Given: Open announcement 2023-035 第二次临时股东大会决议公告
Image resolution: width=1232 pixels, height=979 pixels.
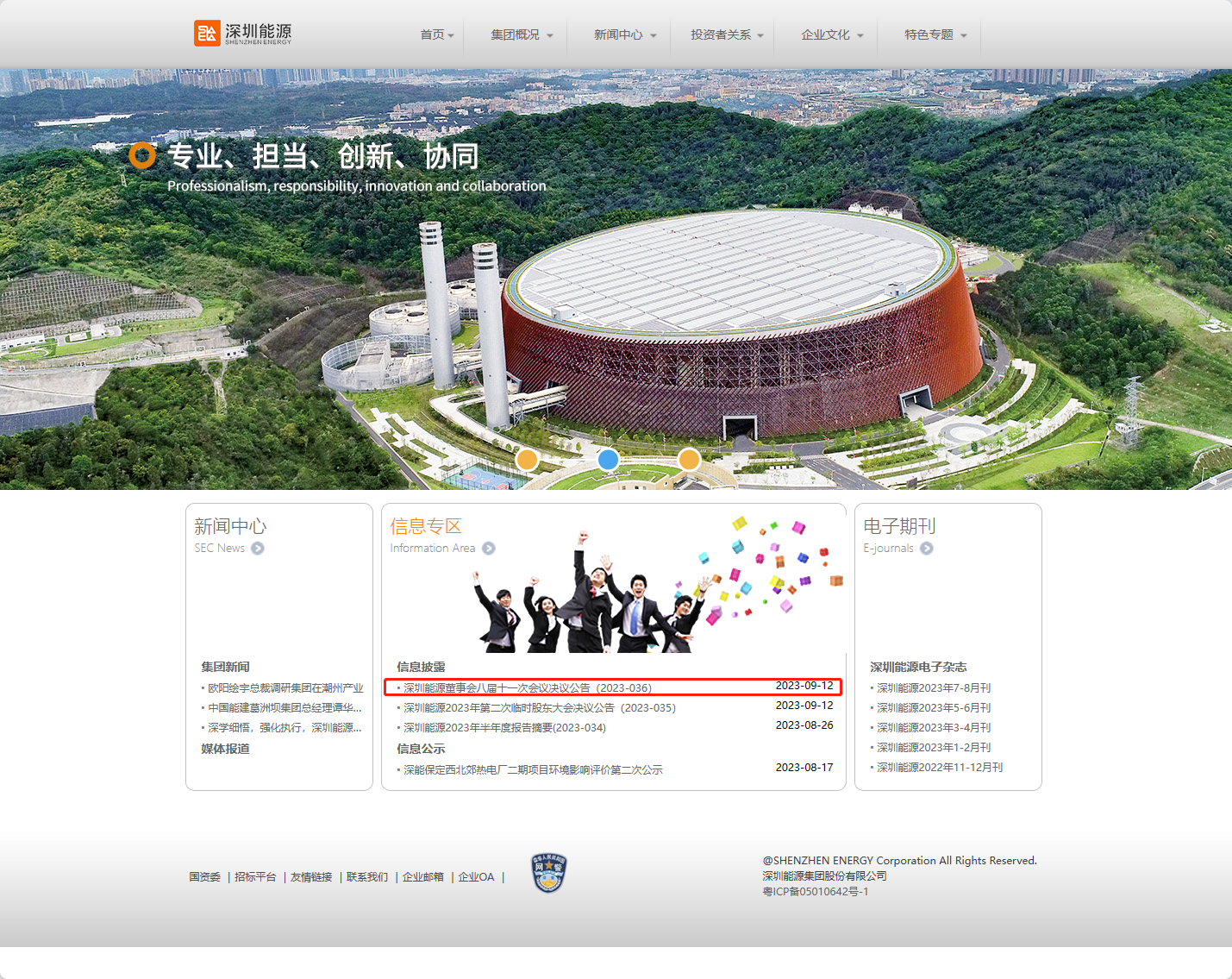Looking at the screenshot, I should pos(540,708).
